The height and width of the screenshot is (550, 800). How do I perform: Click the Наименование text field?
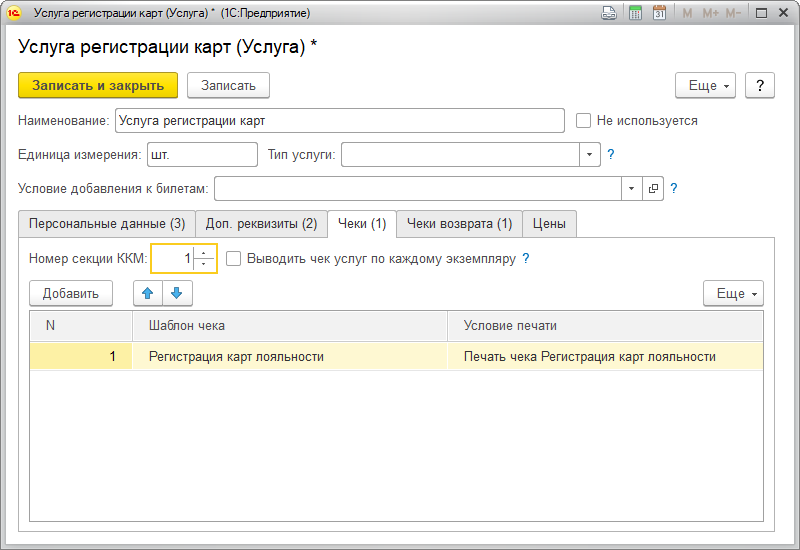340,121
